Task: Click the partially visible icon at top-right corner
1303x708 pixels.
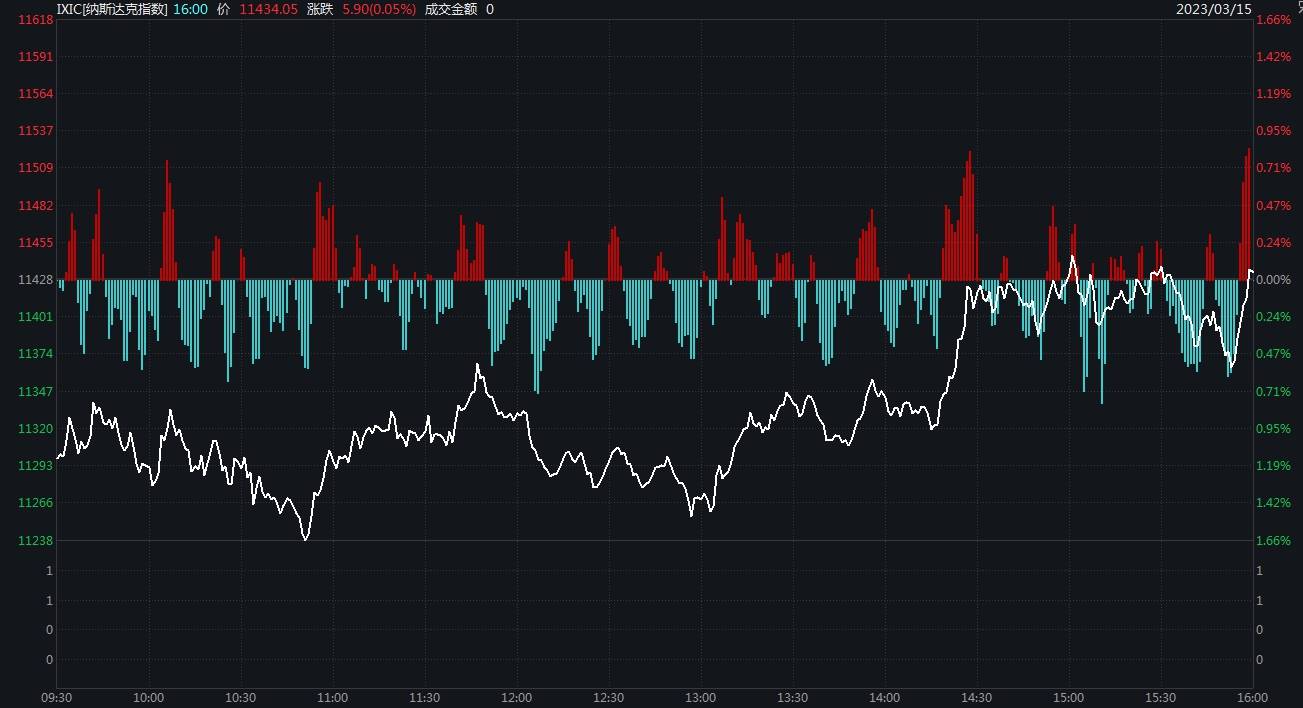Action: coord(1299,8)
